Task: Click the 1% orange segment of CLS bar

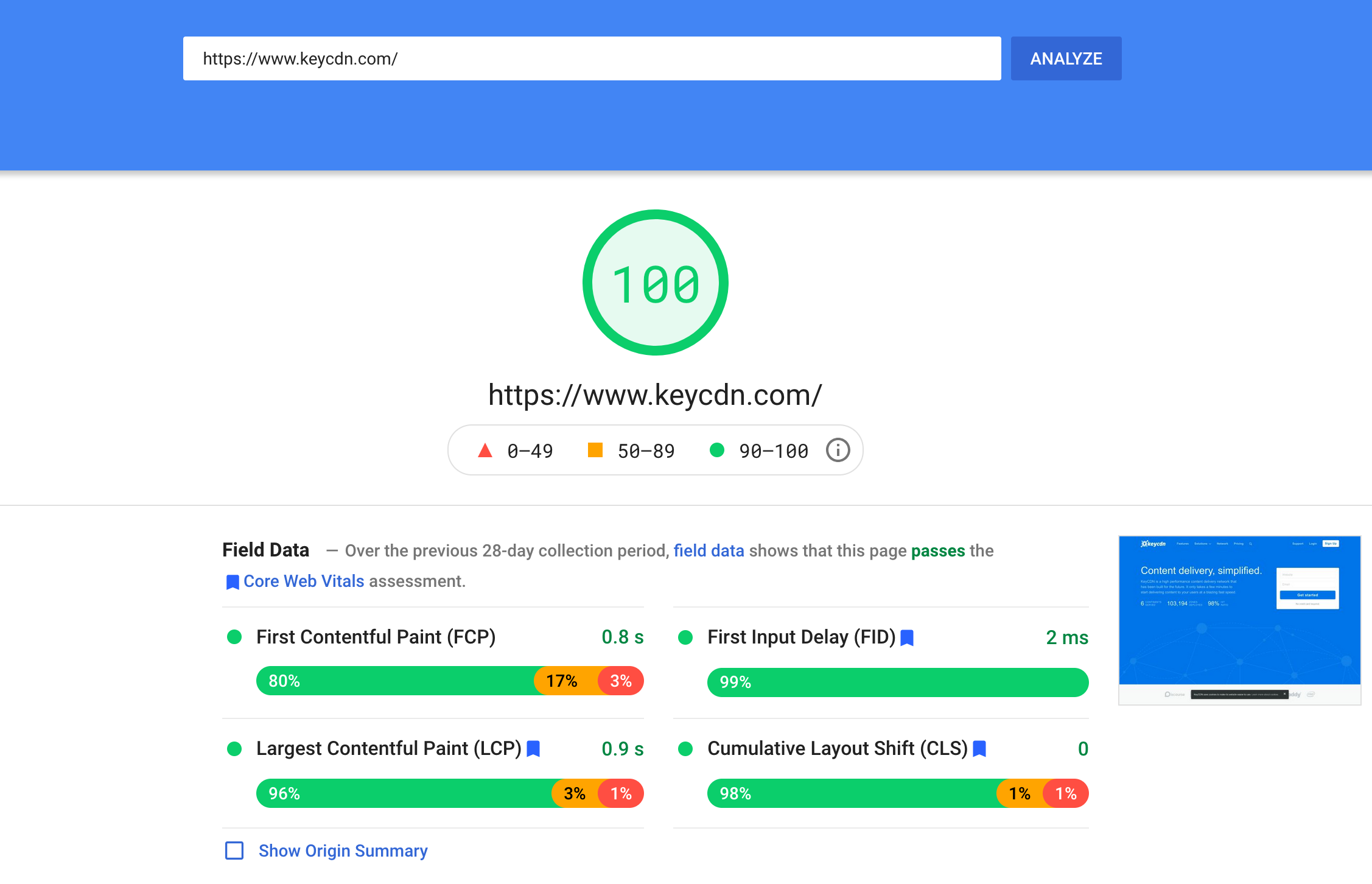Action: (x=1020, y=793)
